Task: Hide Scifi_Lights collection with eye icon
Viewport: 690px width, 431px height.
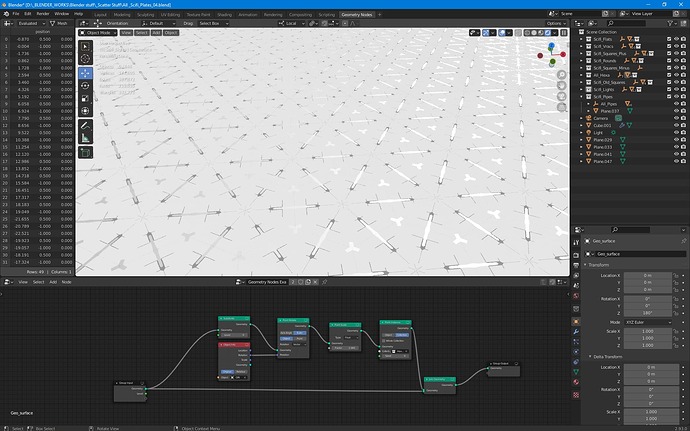Action: 676,89
